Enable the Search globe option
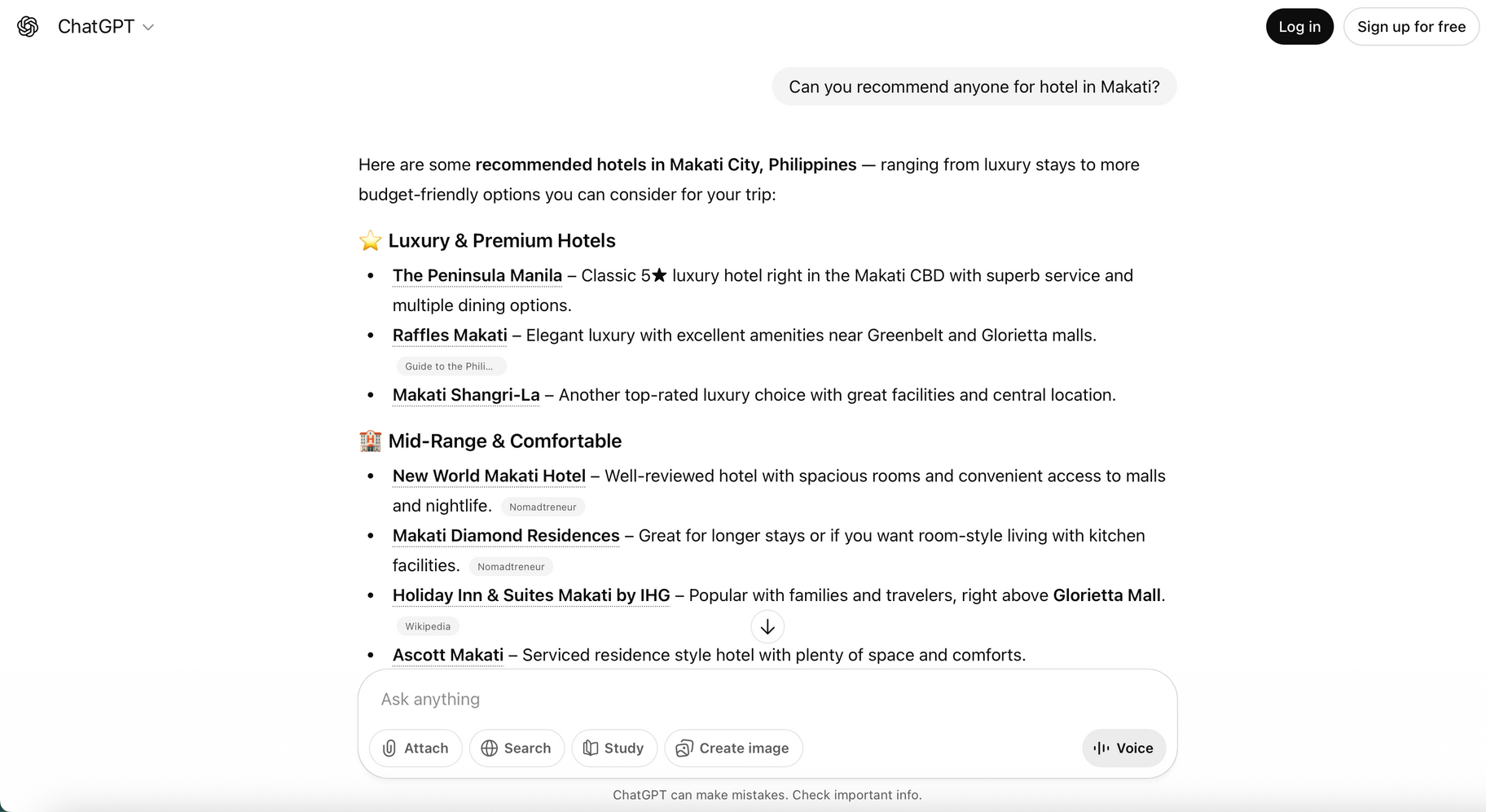This screenshot has height=812, width=1486. click(517, 748)
